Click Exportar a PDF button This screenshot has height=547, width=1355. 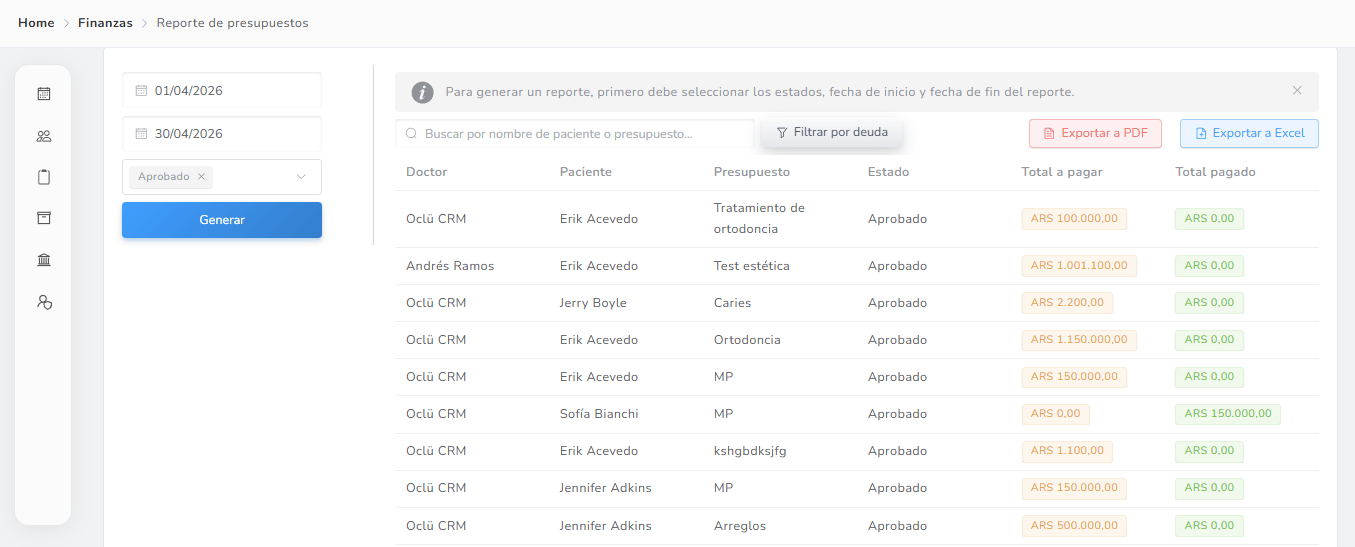[1095, 133]
